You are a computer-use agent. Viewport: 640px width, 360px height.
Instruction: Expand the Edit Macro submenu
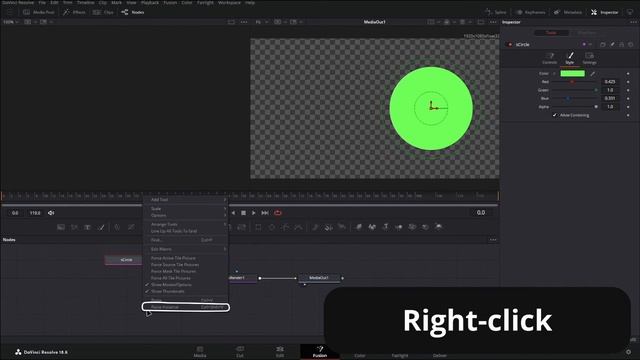pyautogui.click(x=185, y=249)
